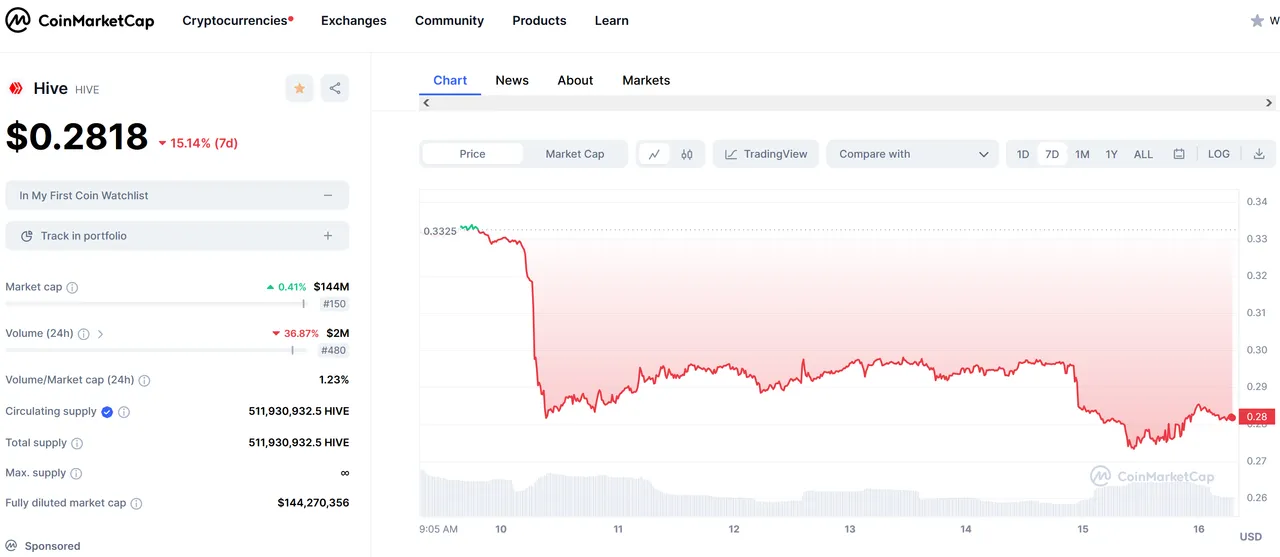Click the Sponsored label icon
Screen dimensions: 1280x557
pos(12,546)
